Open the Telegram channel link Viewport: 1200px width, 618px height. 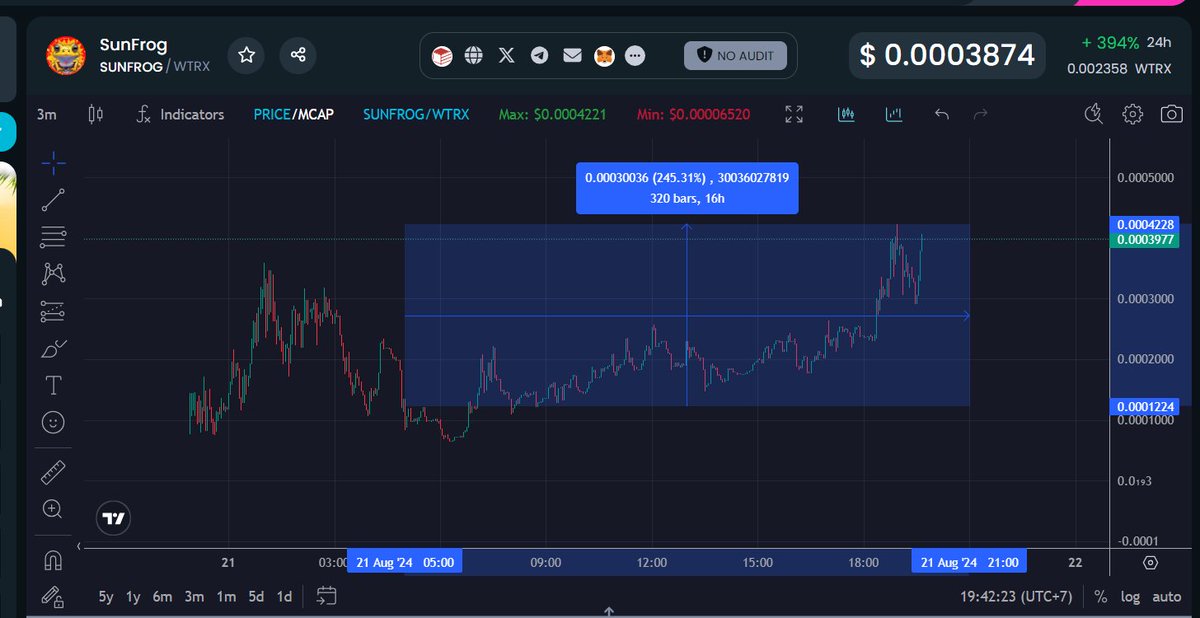(540, 56)
